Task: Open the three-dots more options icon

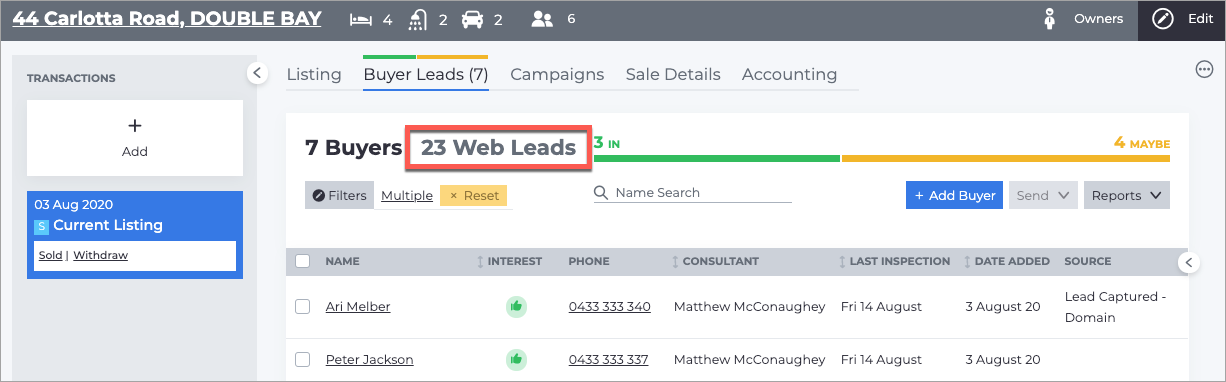Action: (x=1204, y=69)
